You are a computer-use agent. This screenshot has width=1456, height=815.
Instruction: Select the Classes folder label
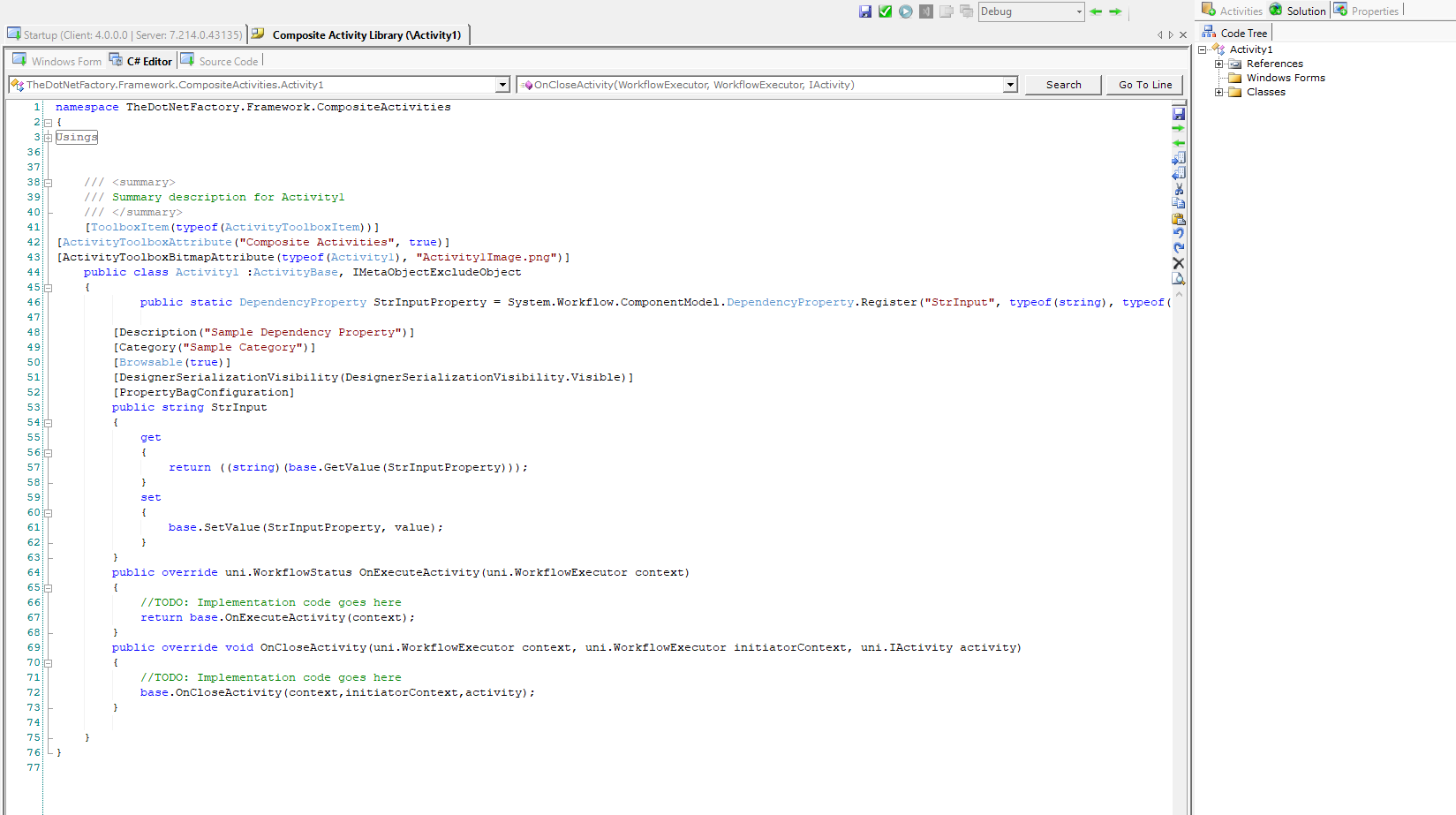pyautogui.click(x=1265, y=92)
